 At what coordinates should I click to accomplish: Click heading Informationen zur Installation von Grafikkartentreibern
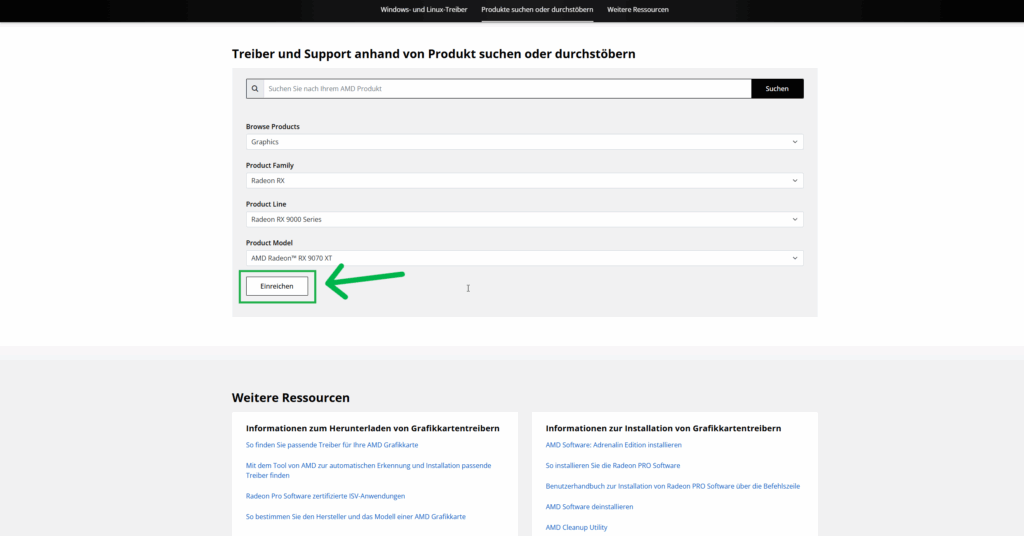point(663,428)
